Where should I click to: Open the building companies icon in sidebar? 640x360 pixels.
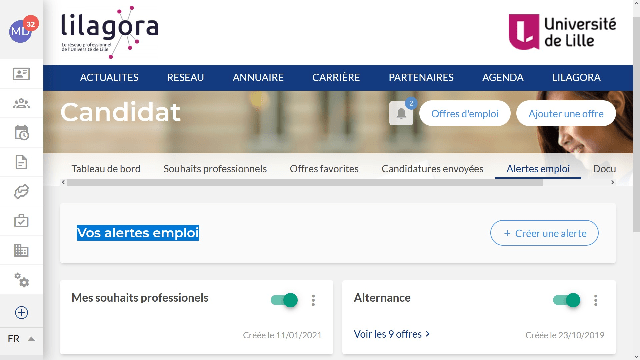[x=21, y=250]
